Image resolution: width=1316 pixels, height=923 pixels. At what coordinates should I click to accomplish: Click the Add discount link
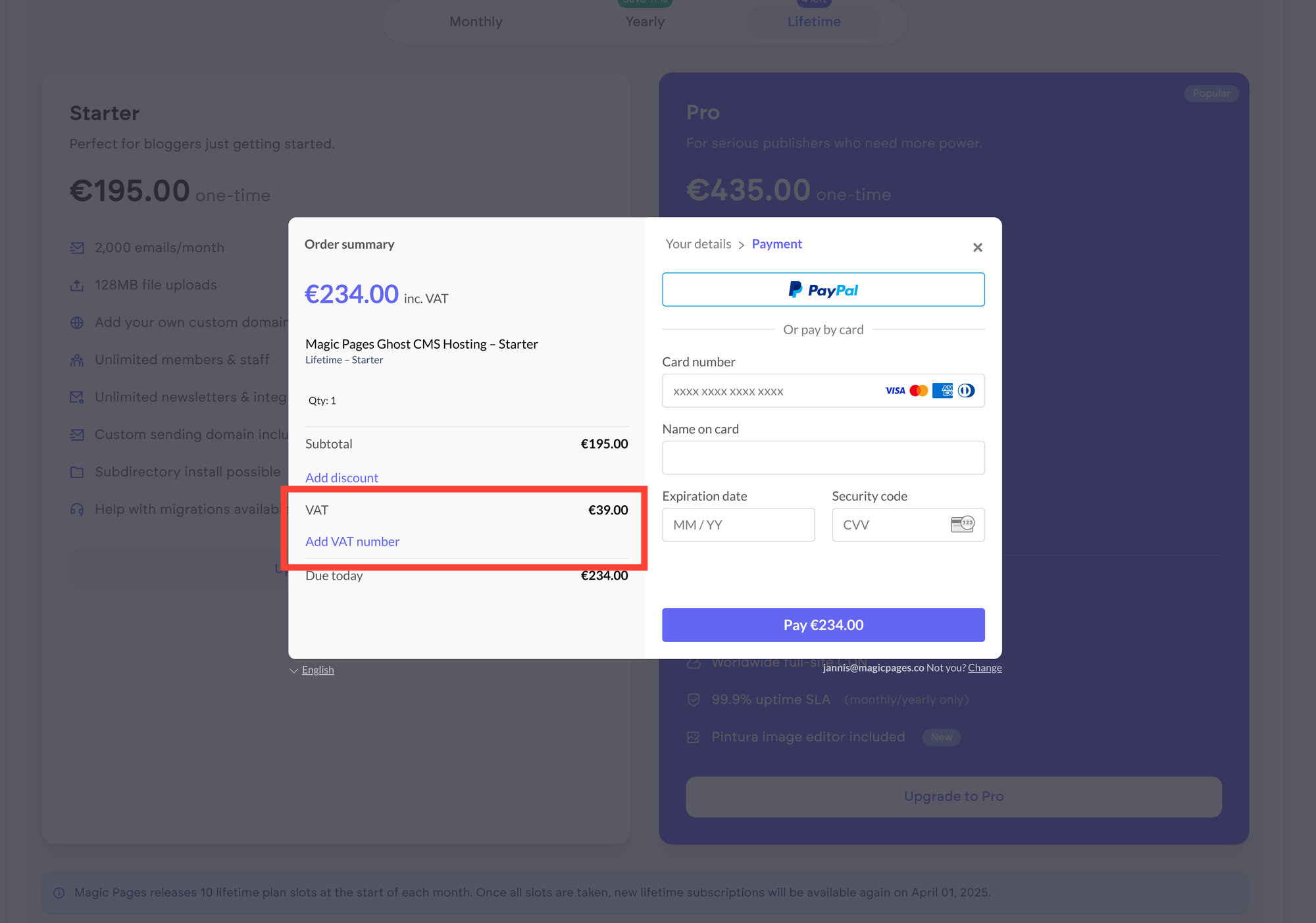coord(342,478)
